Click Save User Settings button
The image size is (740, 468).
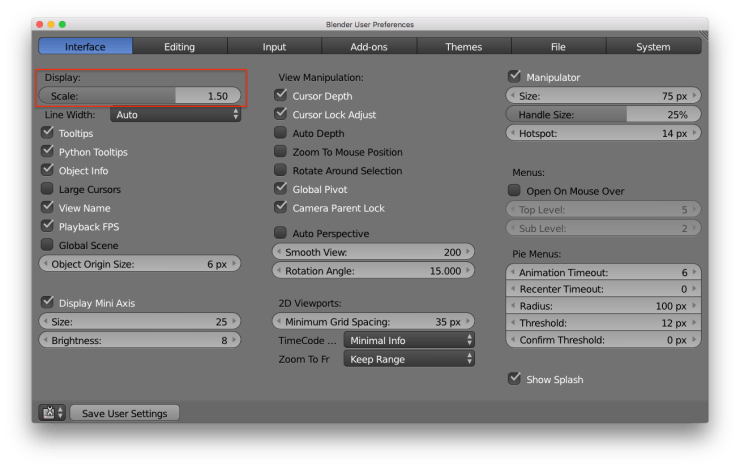[125, 413]
